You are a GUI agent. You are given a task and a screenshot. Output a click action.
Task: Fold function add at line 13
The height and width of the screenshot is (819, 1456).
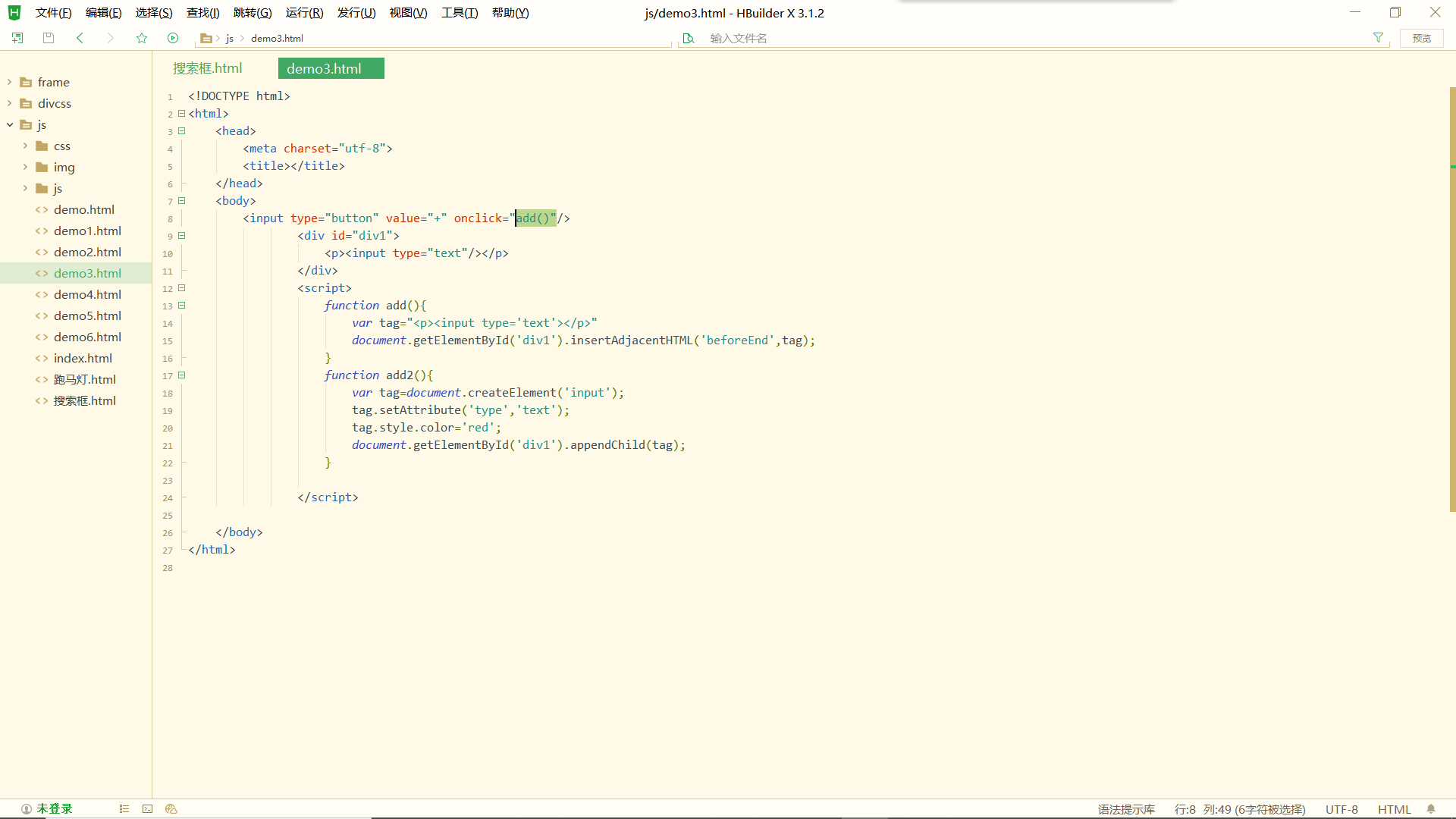point(182,306)
